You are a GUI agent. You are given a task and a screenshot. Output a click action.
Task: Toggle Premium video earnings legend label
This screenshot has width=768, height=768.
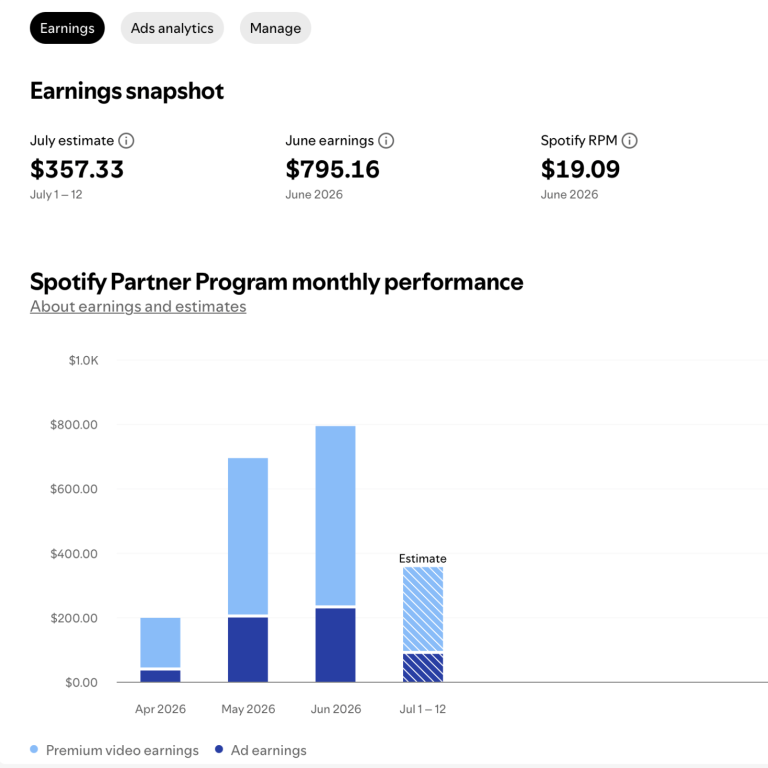(122, 750)
